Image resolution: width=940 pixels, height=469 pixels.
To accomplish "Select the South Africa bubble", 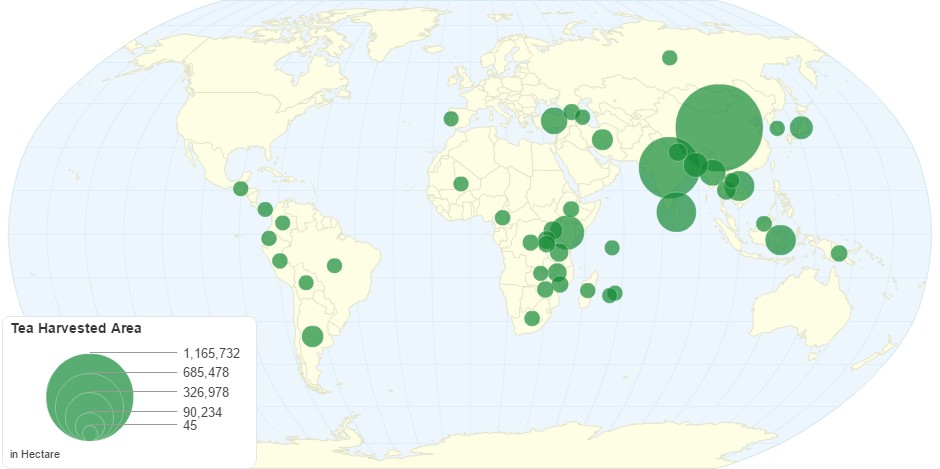I will [532, 318].
